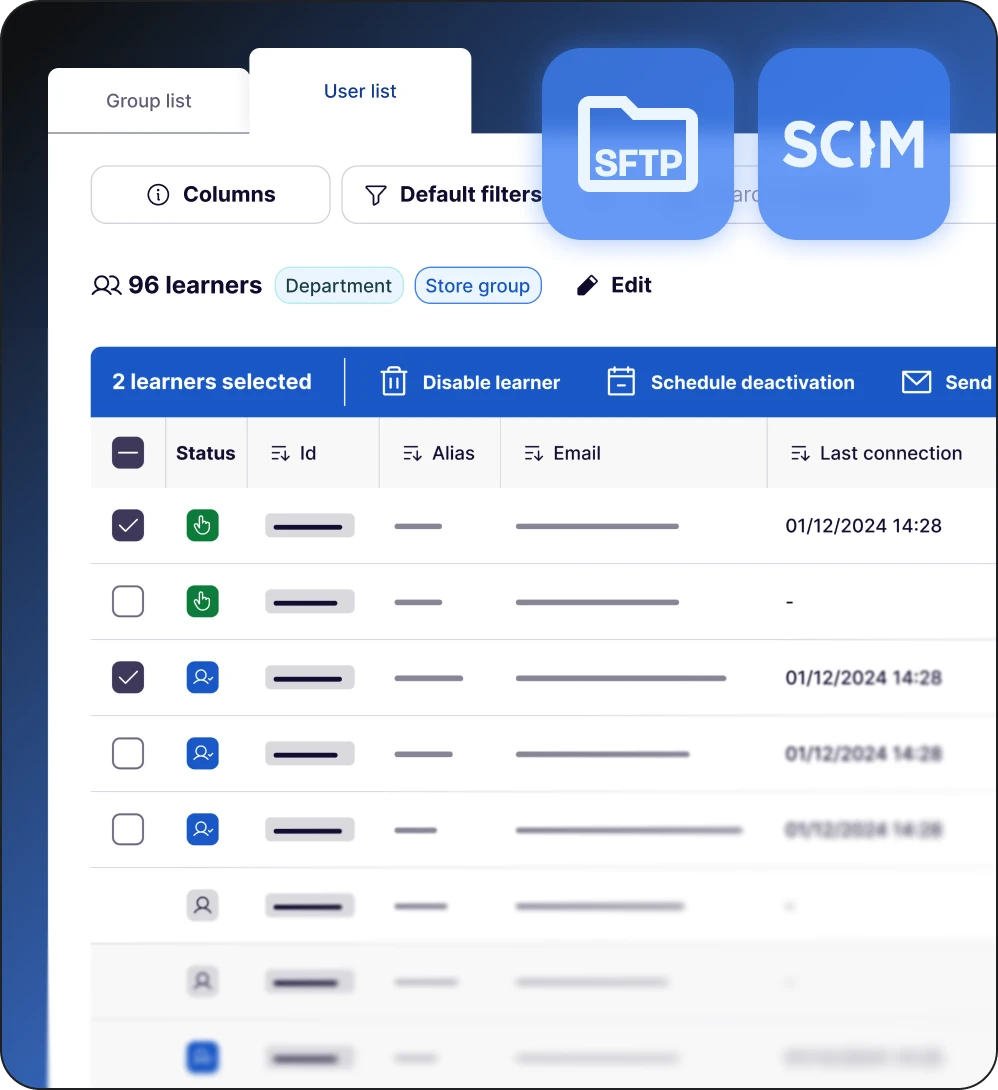Click the learners group icon beside 96 learners
Image resolution: width=998 pixels, height=1090 pixels.
click(x=106, y=286)
